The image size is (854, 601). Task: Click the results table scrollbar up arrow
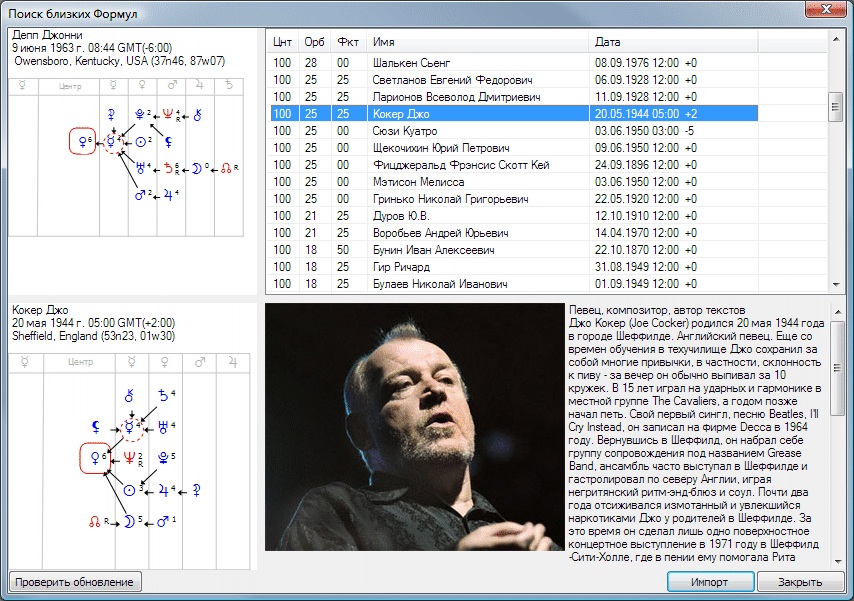coord(835,39)
